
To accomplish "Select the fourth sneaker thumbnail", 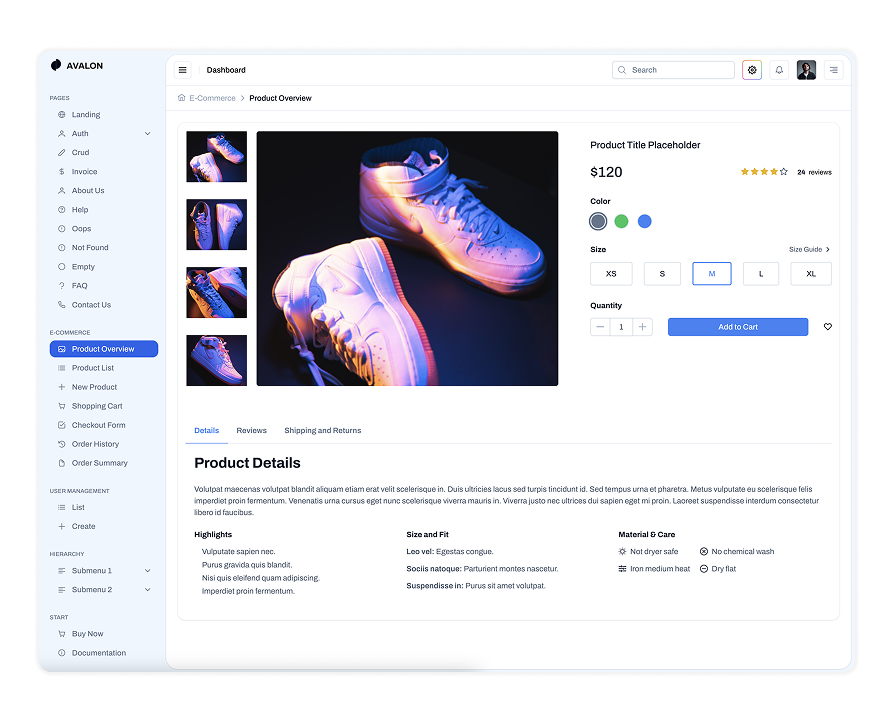I will point(217,360).
